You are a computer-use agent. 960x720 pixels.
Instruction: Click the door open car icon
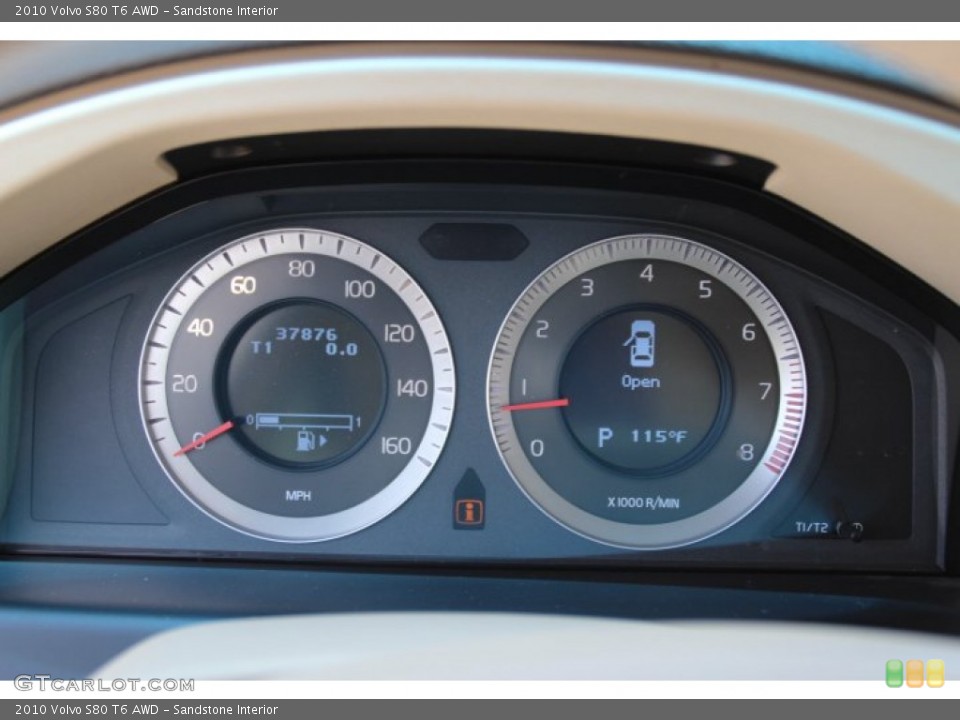[640, 343]
